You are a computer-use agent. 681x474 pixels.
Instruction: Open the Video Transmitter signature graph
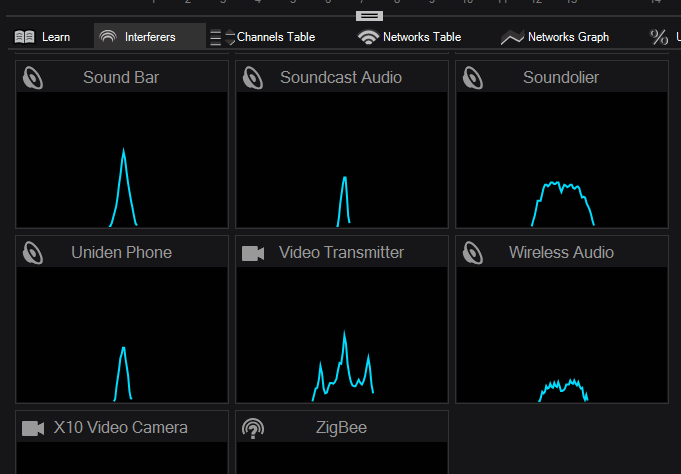pyautogui.click(x=342, y=335)
